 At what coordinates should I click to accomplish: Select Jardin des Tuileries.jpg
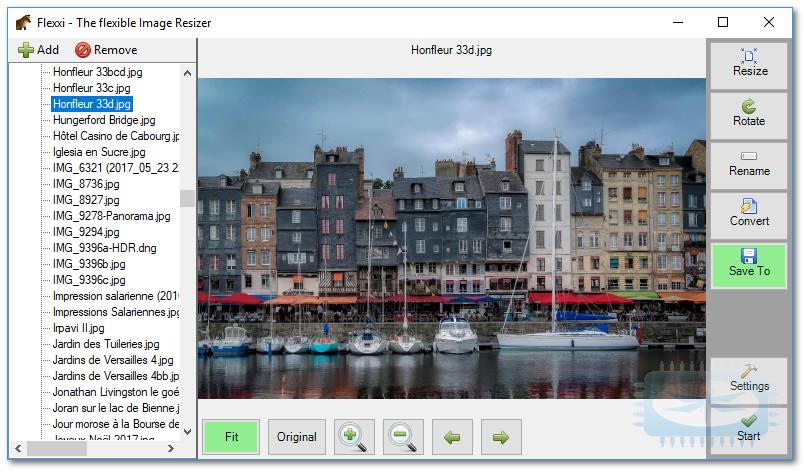pyautogui.click(x=106, y=344)
